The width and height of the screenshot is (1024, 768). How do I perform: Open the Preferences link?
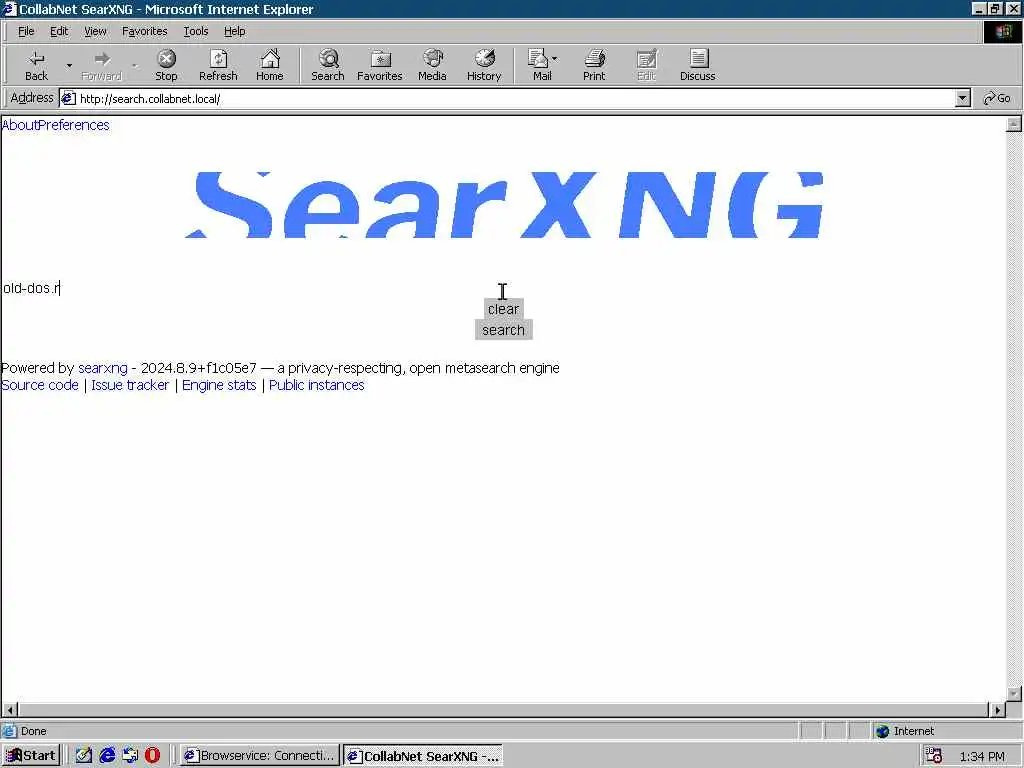[74, 125]
